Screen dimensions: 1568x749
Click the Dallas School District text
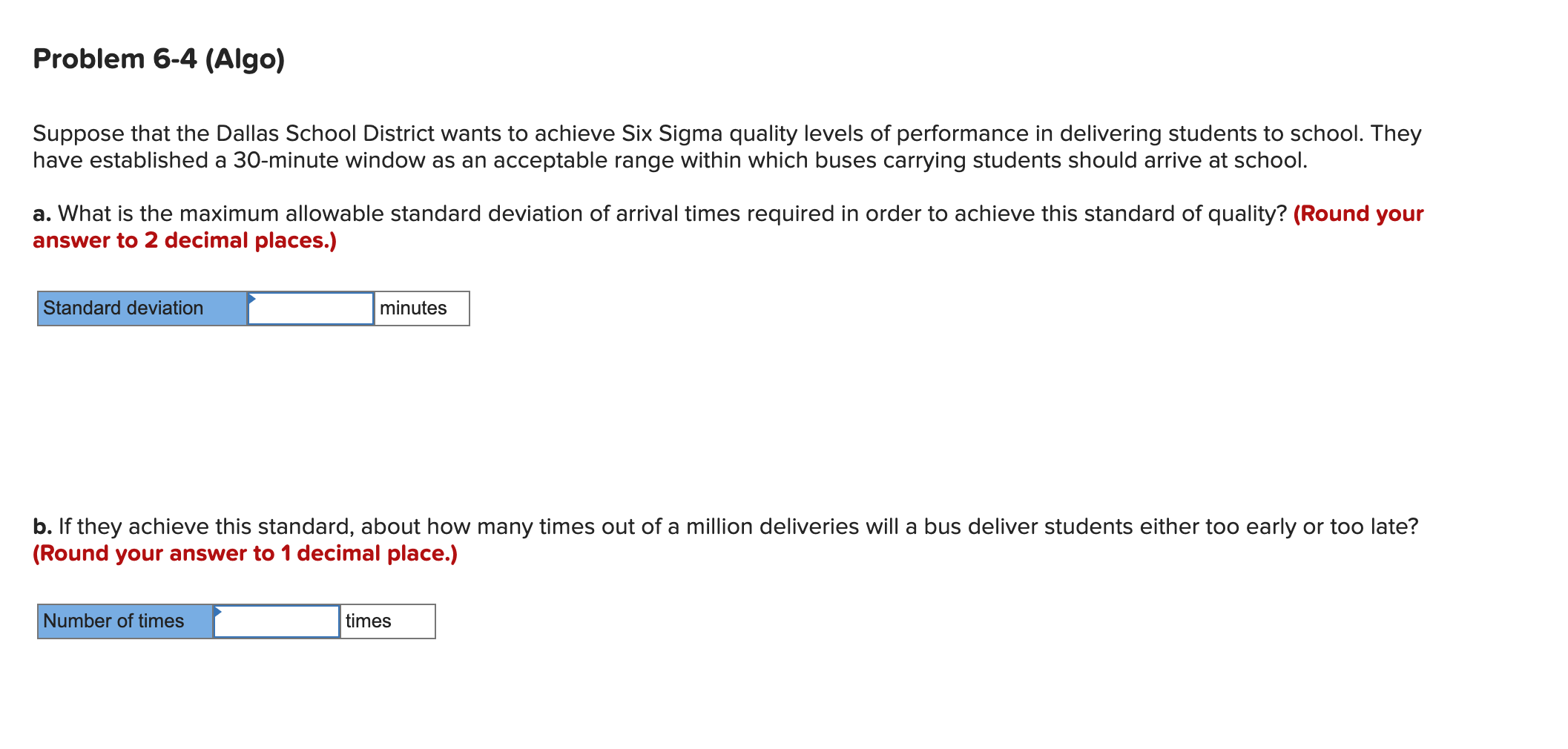326,133
